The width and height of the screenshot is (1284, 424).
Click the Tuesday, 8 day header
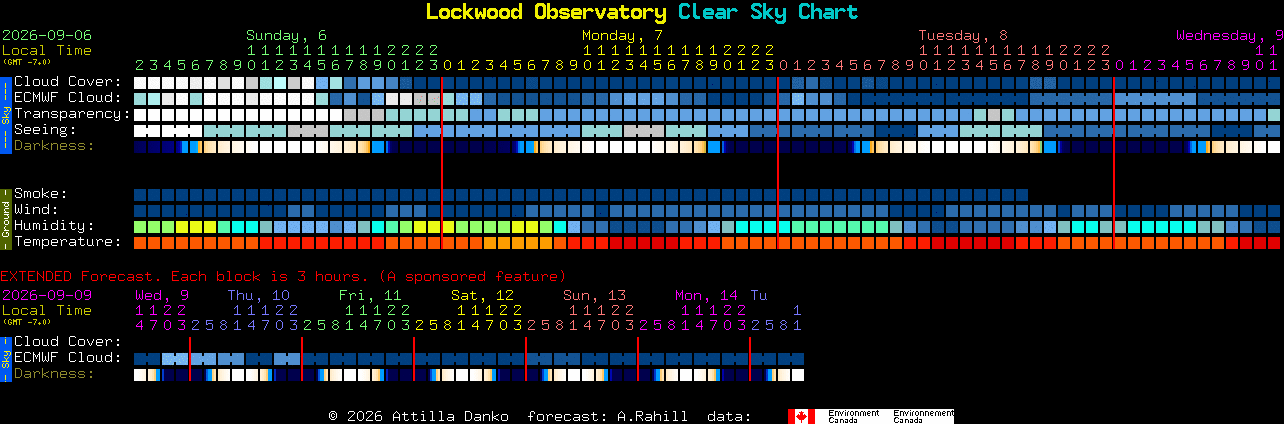coord(963,35)
